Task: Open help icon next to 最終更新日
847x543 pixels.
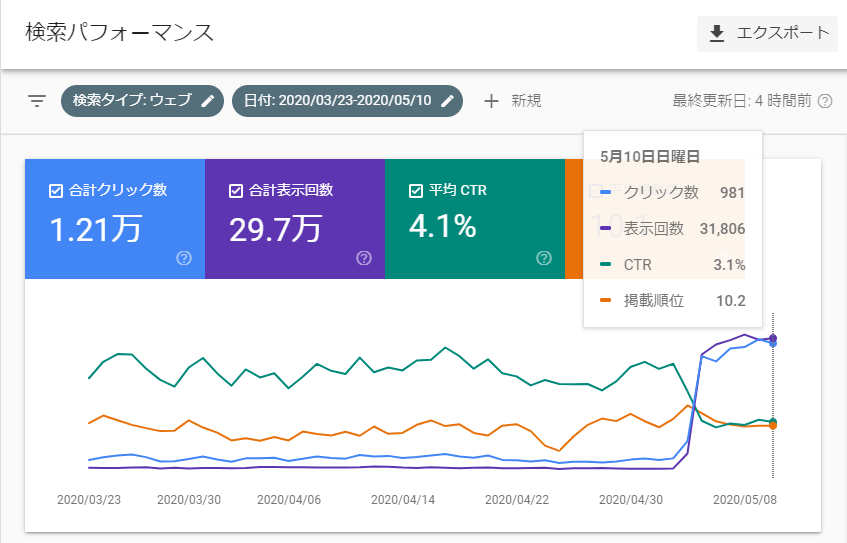Action: pos(825,101)
